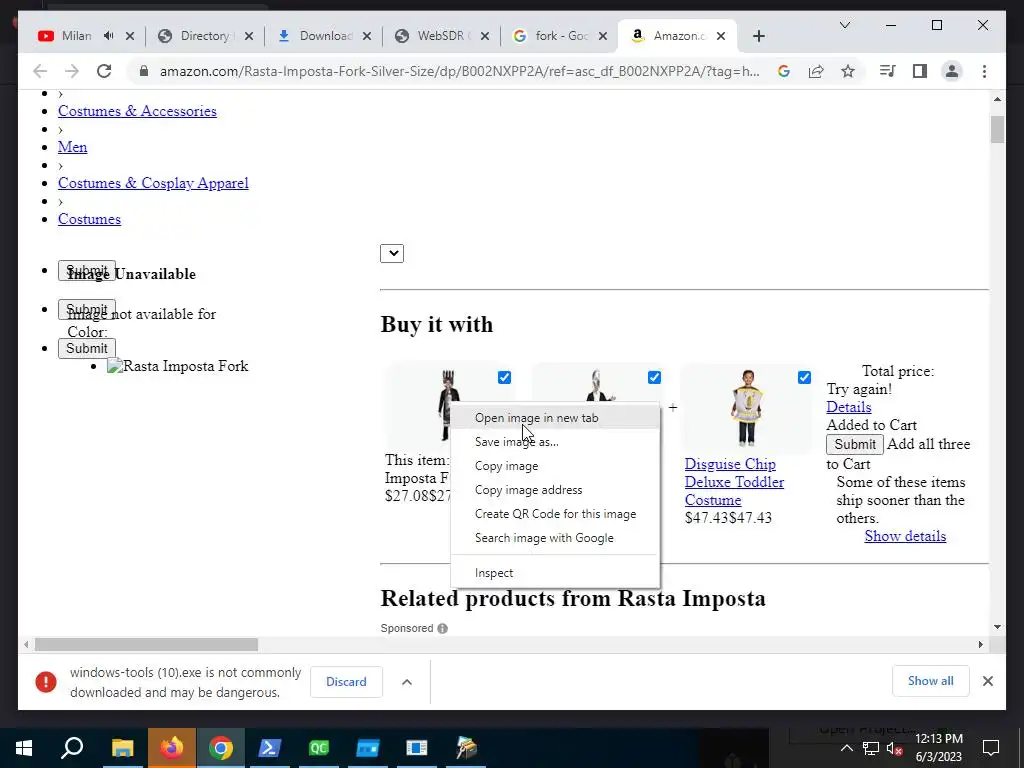The width and height of the screenshot is (1024, 768).
Task: Bookmark this tab with star
Action: [x=848, y=71]
